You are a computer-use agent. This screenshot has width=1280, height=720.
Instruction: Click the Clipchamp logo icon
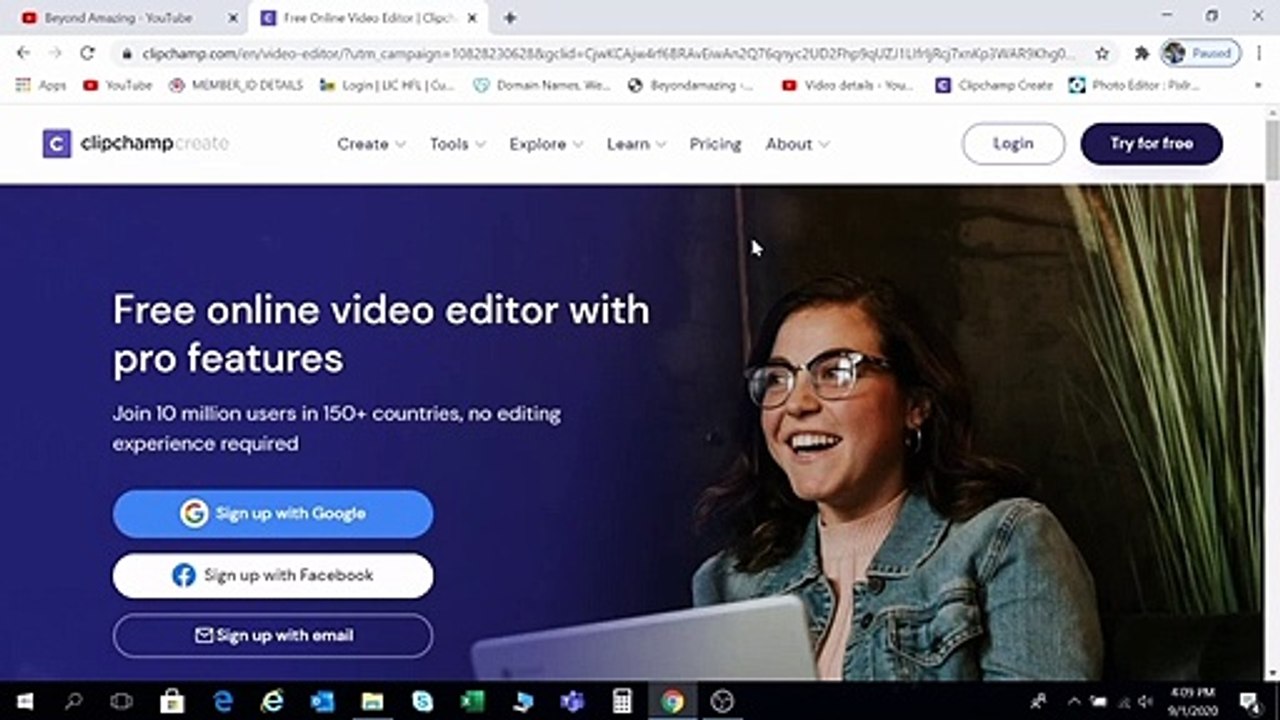57,144
